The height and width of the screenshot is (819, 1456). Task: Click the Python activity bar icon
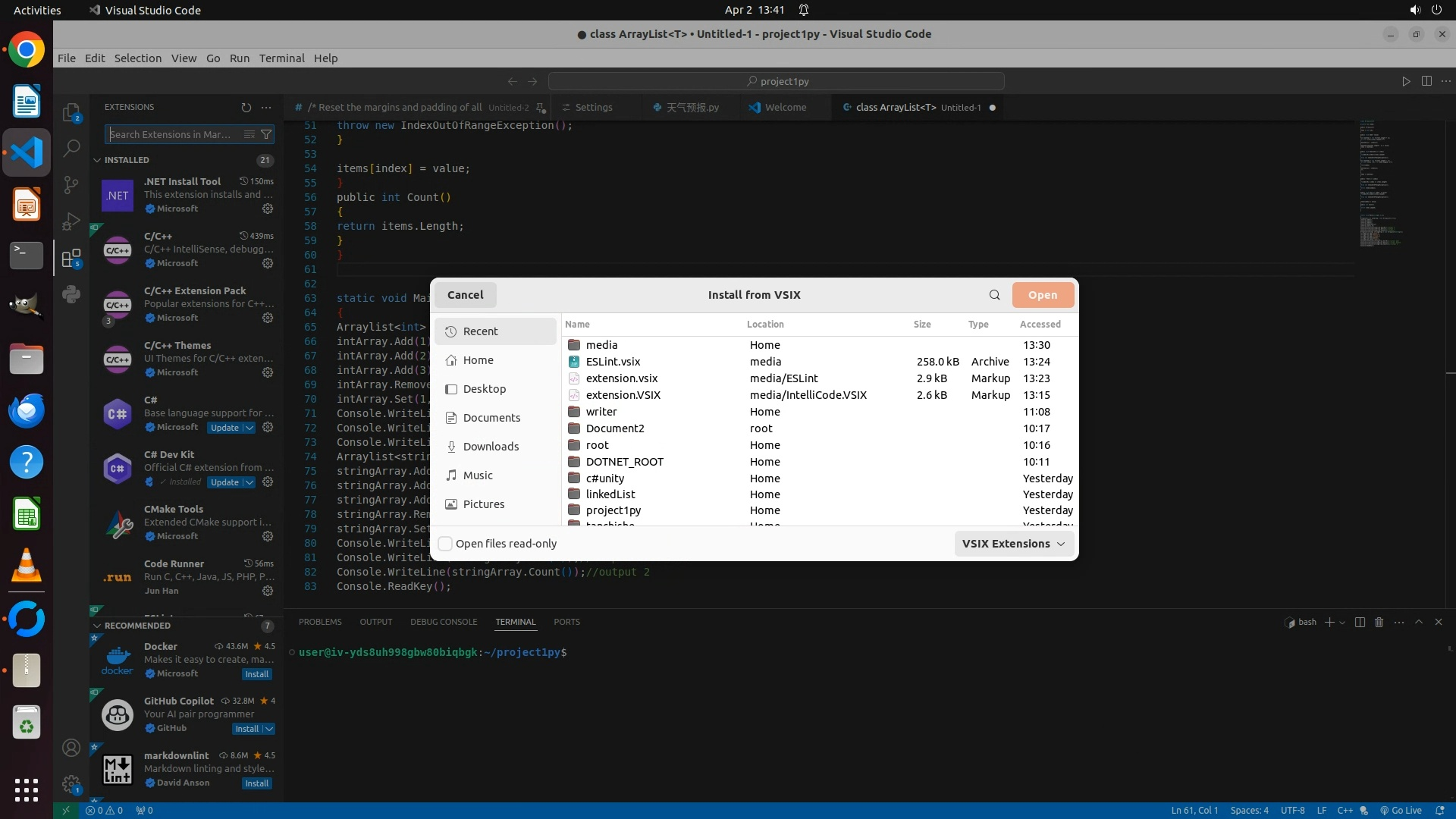tap(71, 294)
